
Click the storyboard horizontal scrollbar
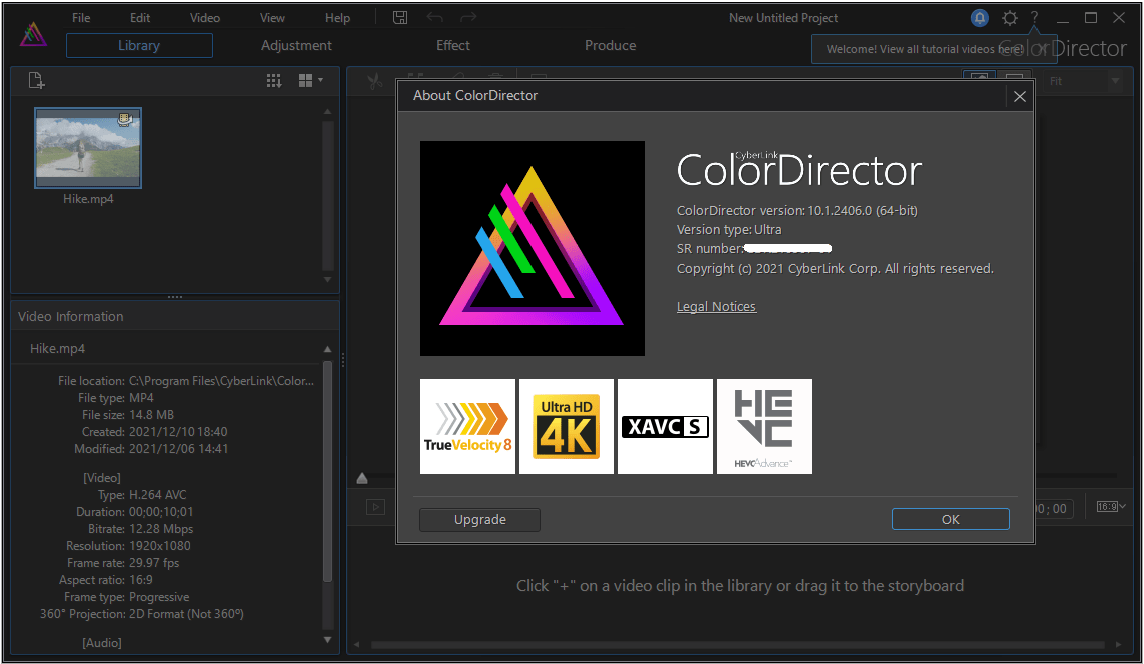pyautogui.click(x=738, y=644)
